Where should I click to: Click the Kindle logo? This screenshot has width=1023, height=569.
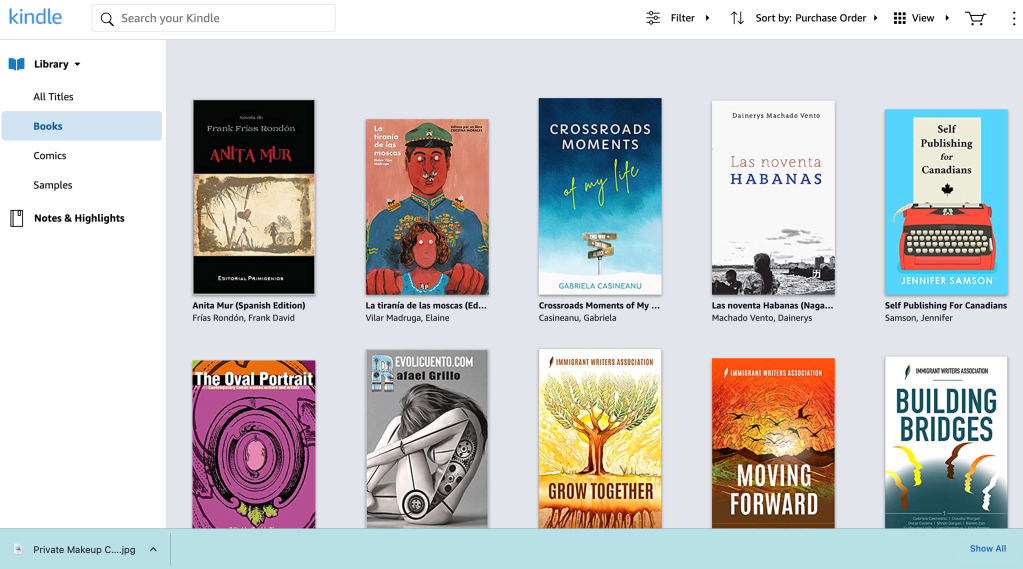click(x=35, y=18)
